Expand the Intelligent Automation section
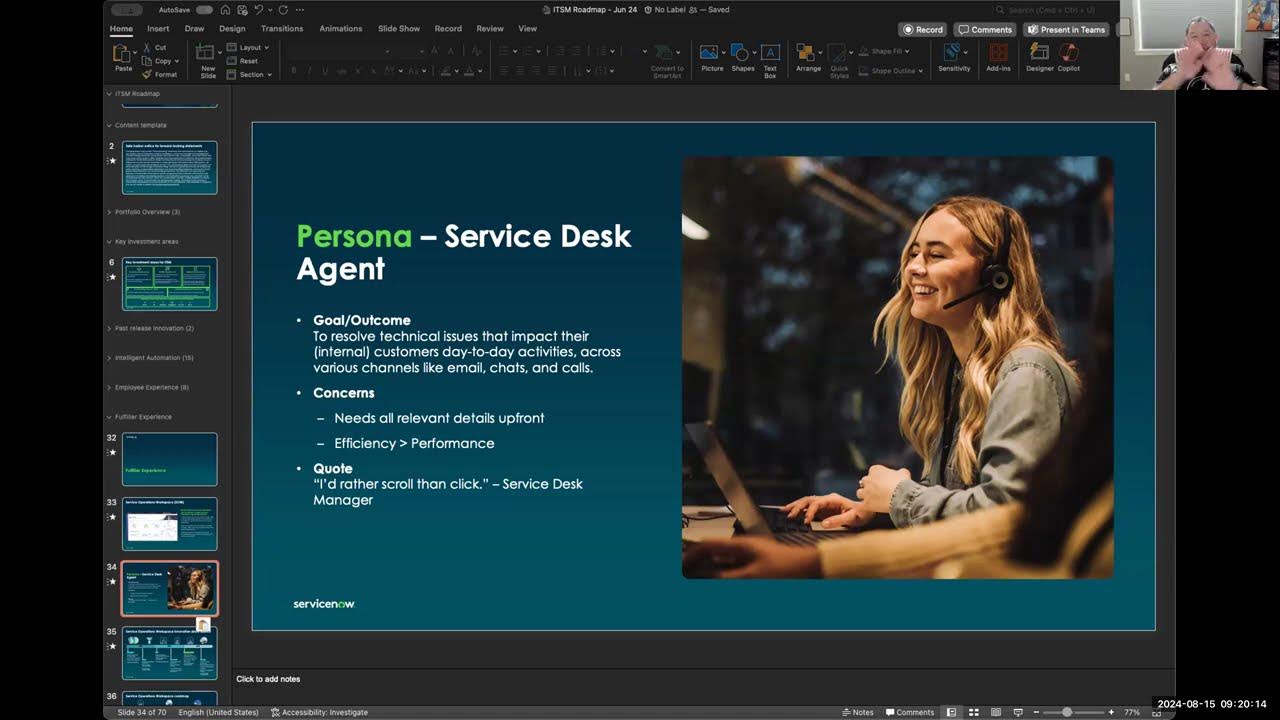The width and height of the screenshot is (1280, 720). (110, 358)
